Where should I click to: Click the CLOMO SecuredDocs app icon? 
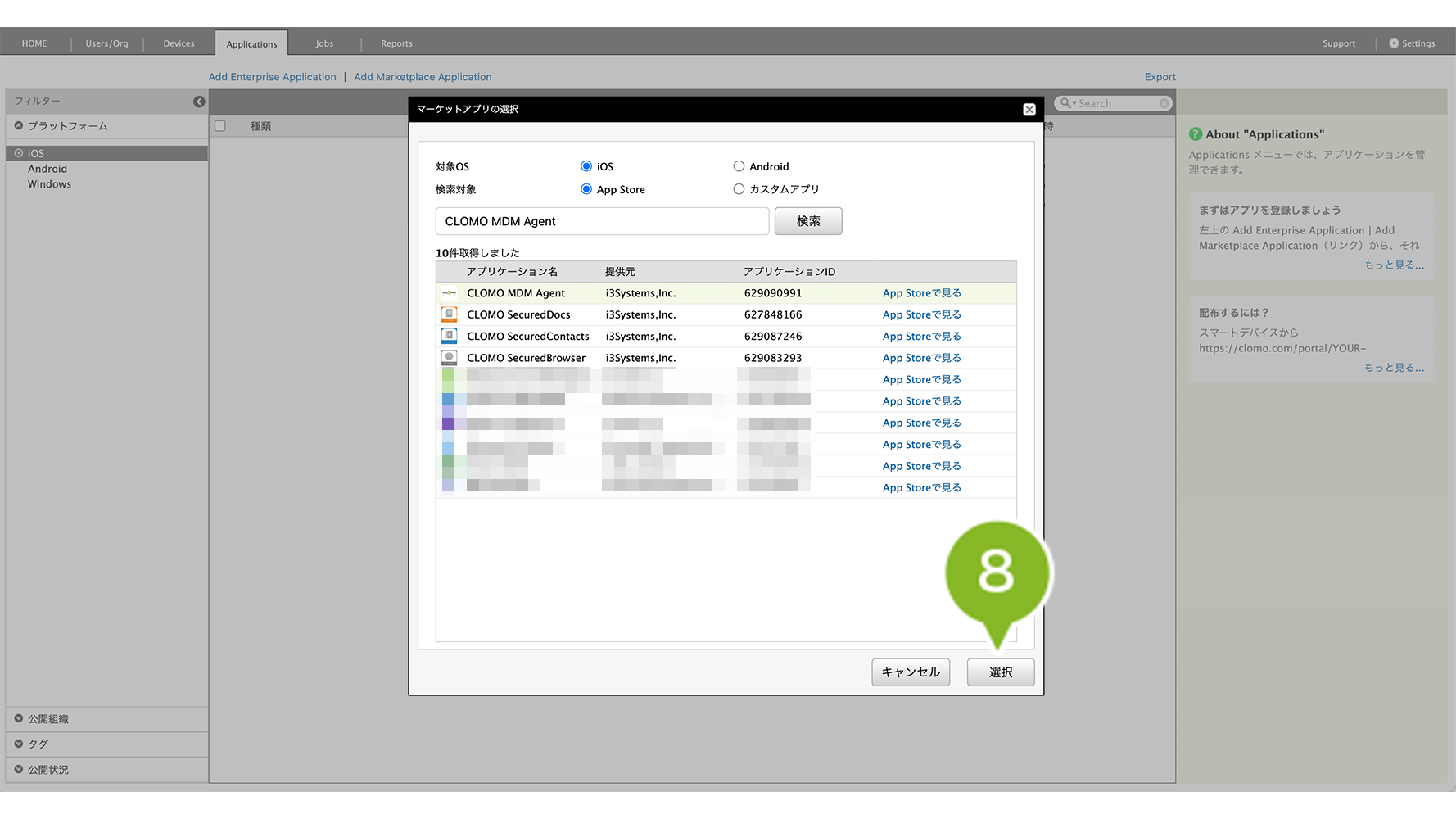pyautogui.click(x=449, y=314)
